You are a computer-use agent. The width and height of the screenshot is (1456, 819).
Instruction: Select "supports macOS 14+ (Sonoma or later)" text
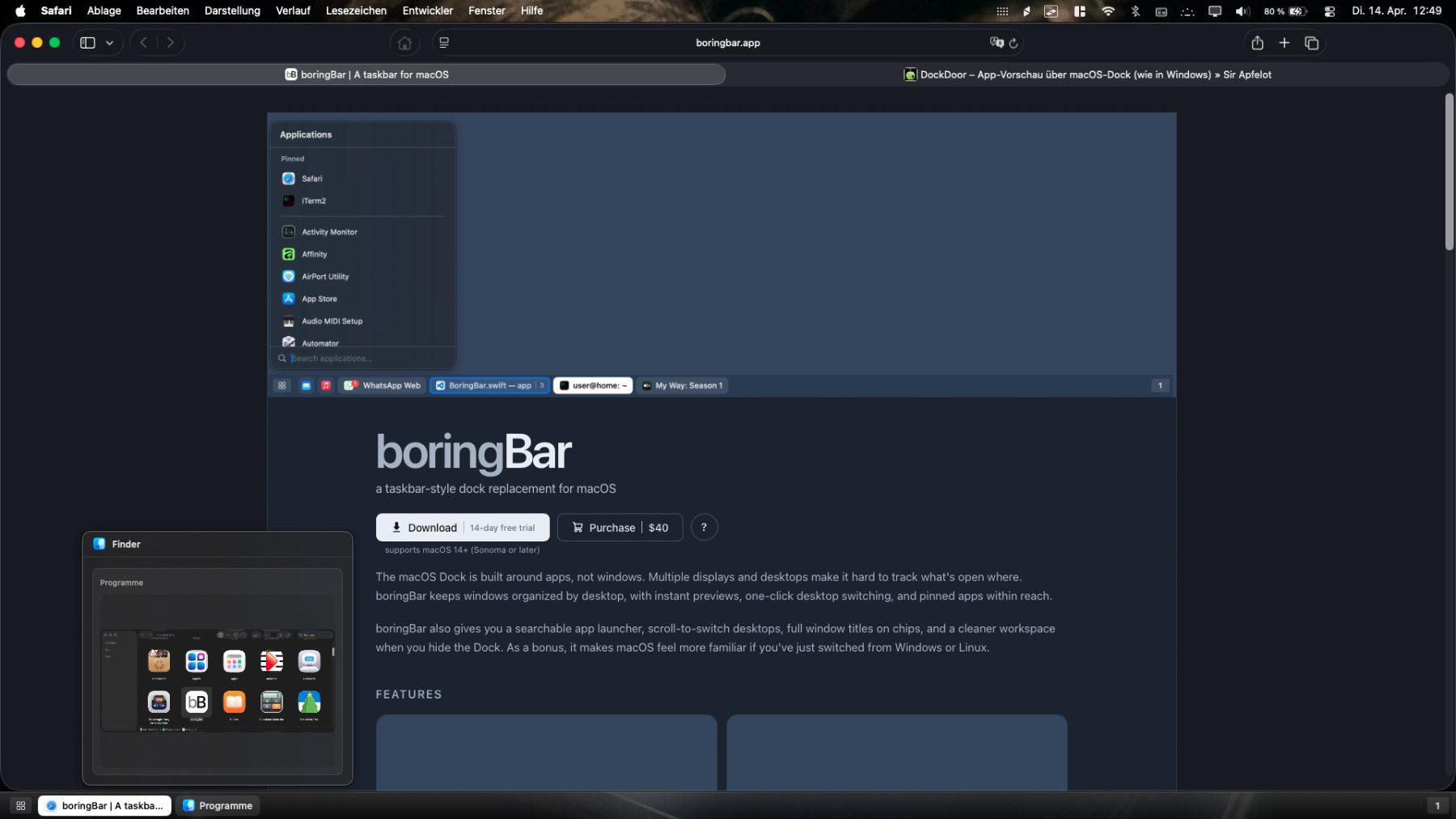pyautogui.click(x=462, y=550)
